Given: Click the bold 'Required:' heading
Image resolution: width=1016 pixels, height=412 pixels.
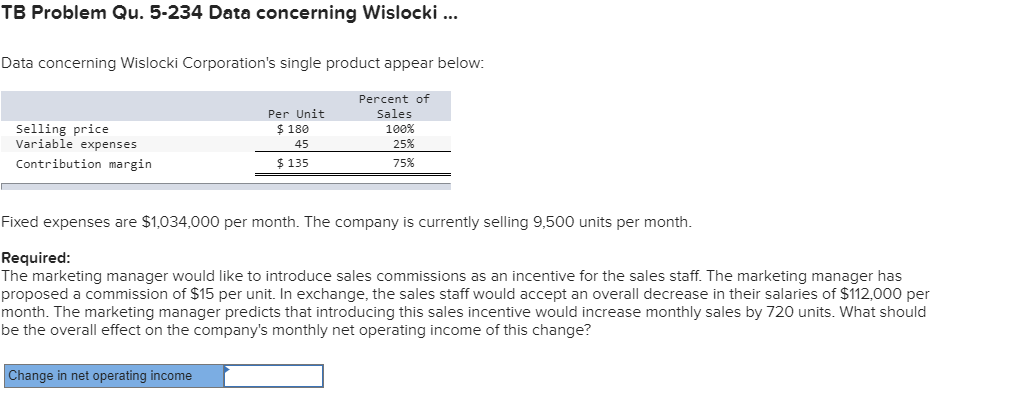Looking at the screenshot, I should [36, 258].
